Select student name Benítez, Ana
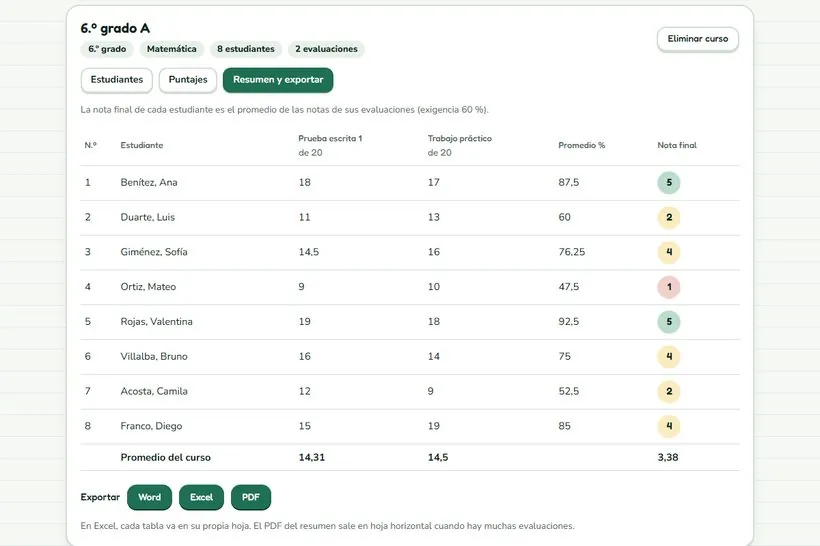820x546 pixels. coord(149,183)
